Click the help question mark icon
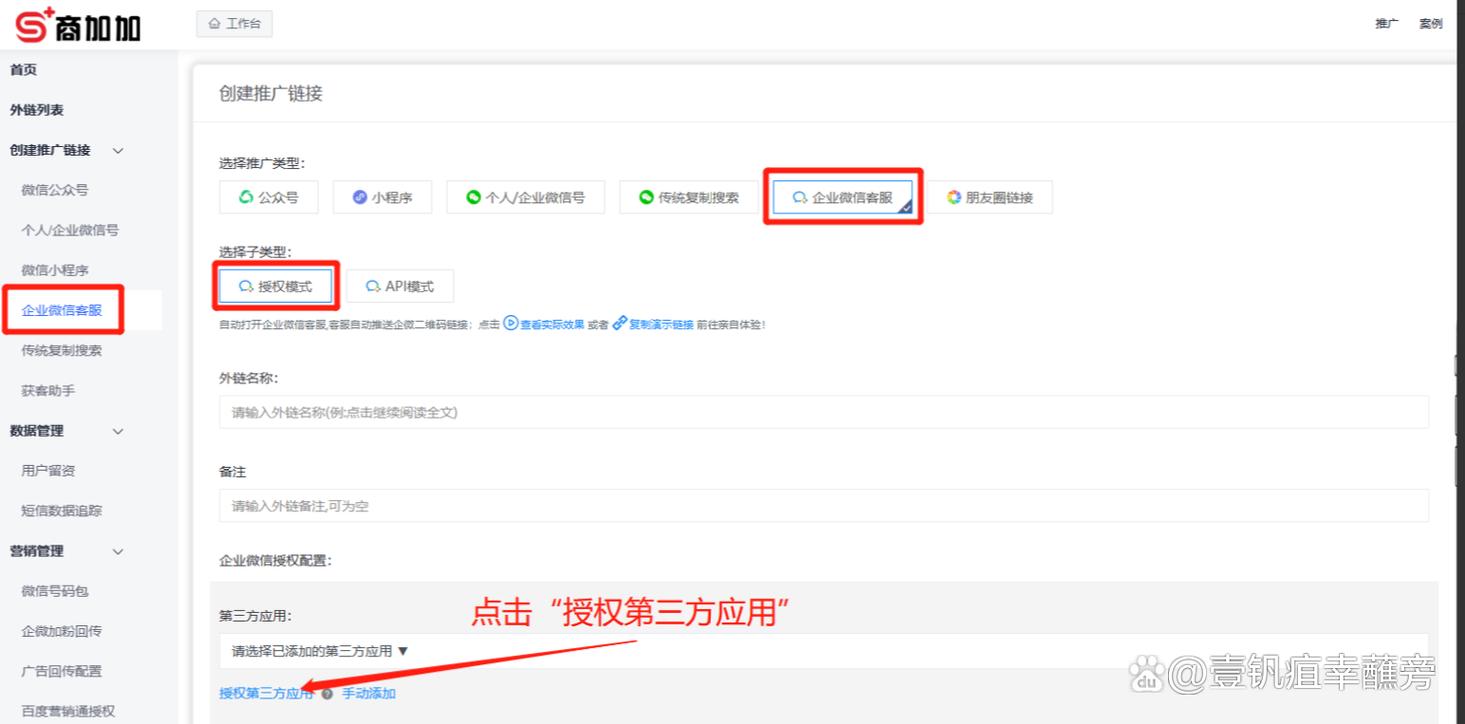This screenshot has height=724, width=1465. pyautogui.click(x=327, y=694)
